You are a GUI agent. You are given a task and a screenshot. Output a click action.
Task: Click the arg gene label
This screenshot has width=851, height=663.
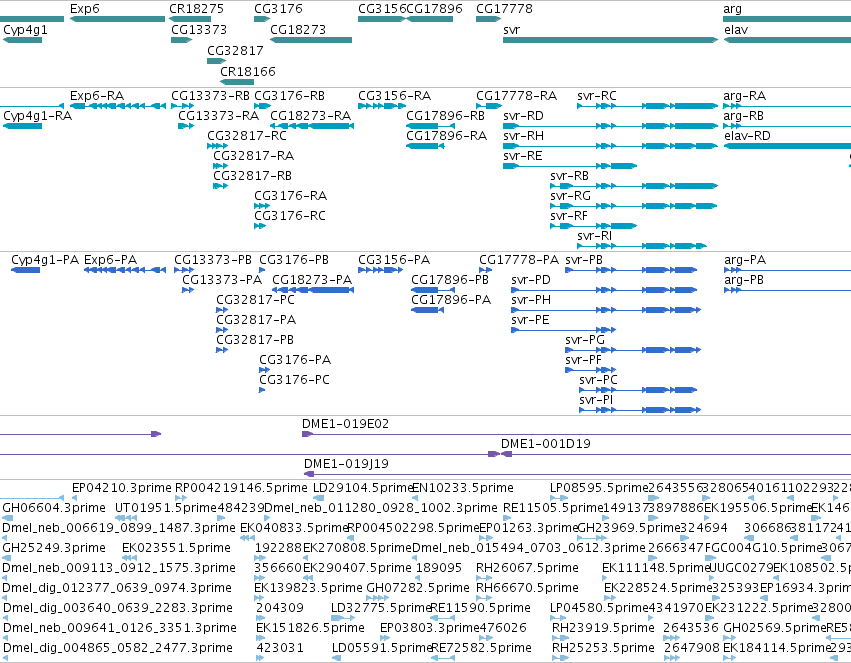click(x=732, y=9)
